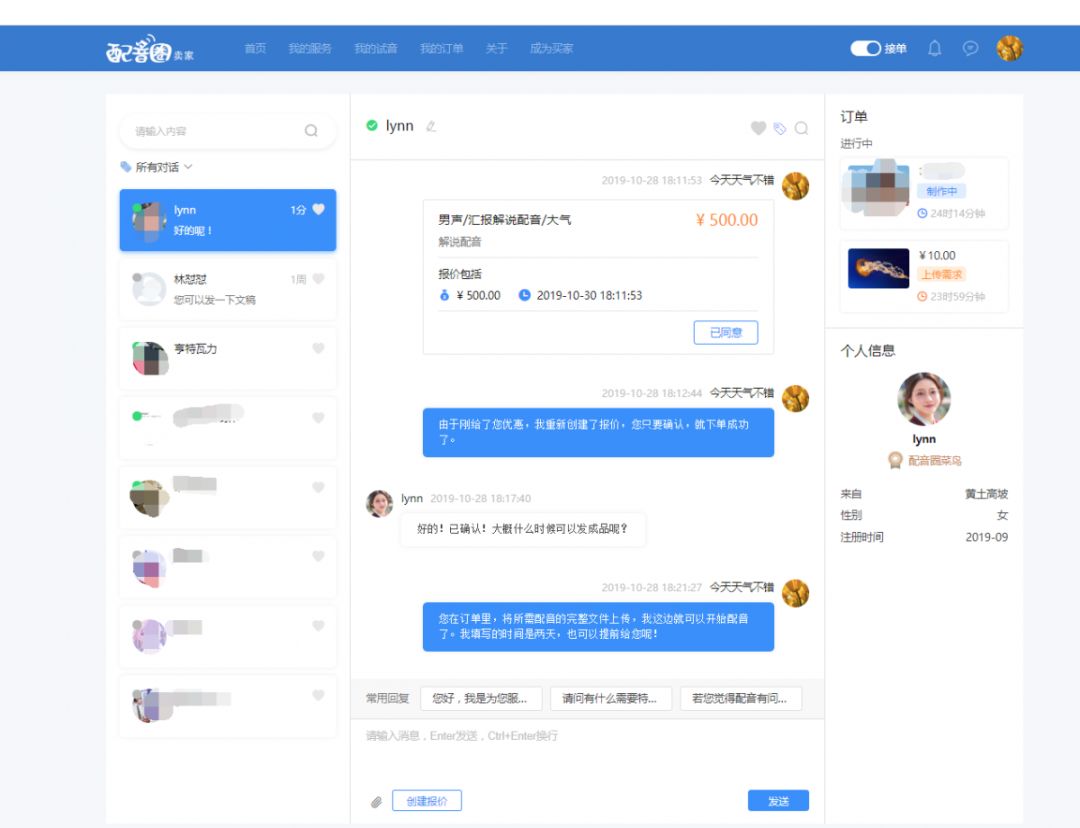Image resolution: width=1080 pixels, height=828 pixels.
Task: Open the notification bell in the header
Action: tap(934, 48)
